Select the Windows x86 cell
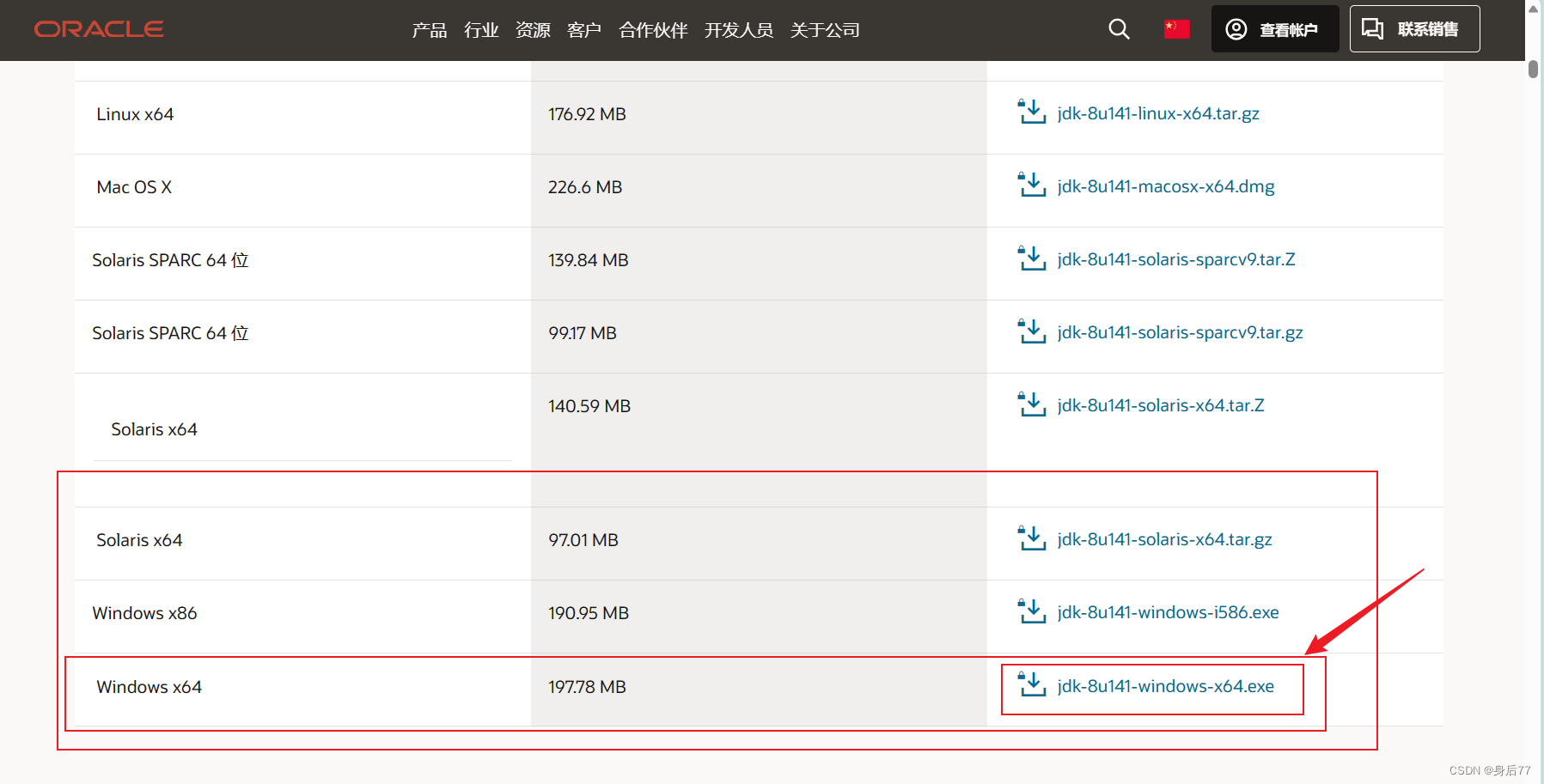This screenshot has width=1544, height=784. [x=302, y=617]
